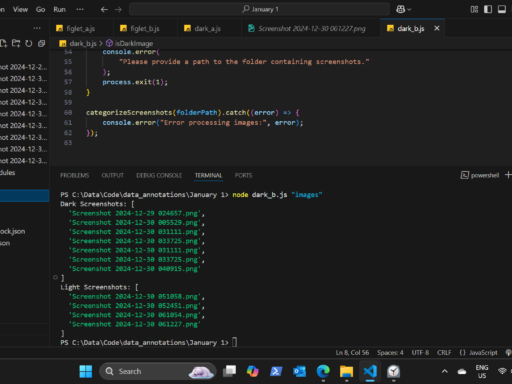Screen dimensions: 512x384
Task: Switch to the dark_a.js tab
Action: 208,29
